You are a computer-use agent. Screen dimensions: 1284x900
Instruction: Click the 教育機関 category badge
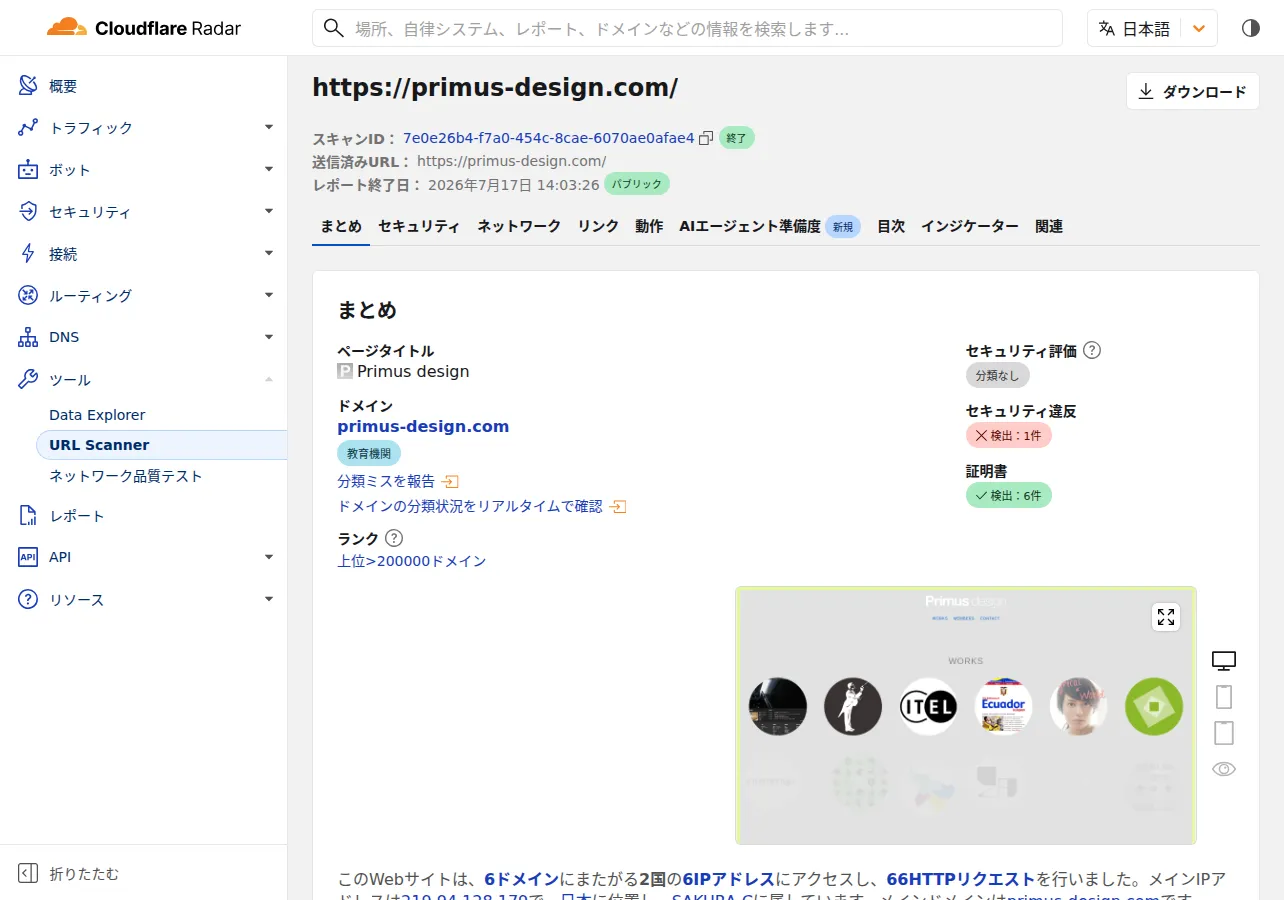369,453
